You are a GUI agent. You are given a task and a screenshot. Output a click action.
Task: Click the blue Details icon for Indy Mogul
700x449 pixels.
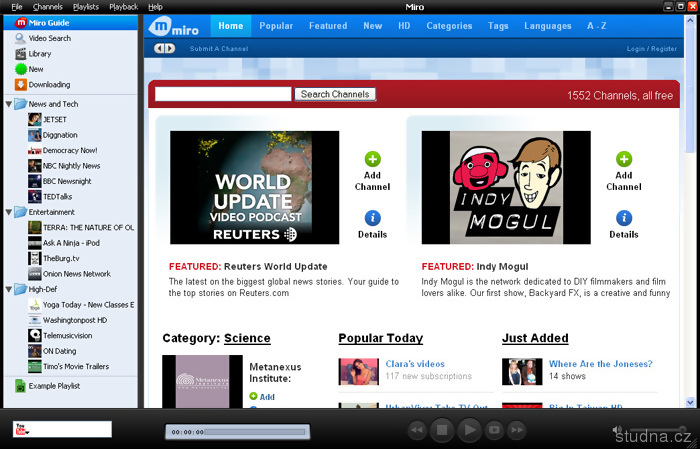click(x=623, y=218)
